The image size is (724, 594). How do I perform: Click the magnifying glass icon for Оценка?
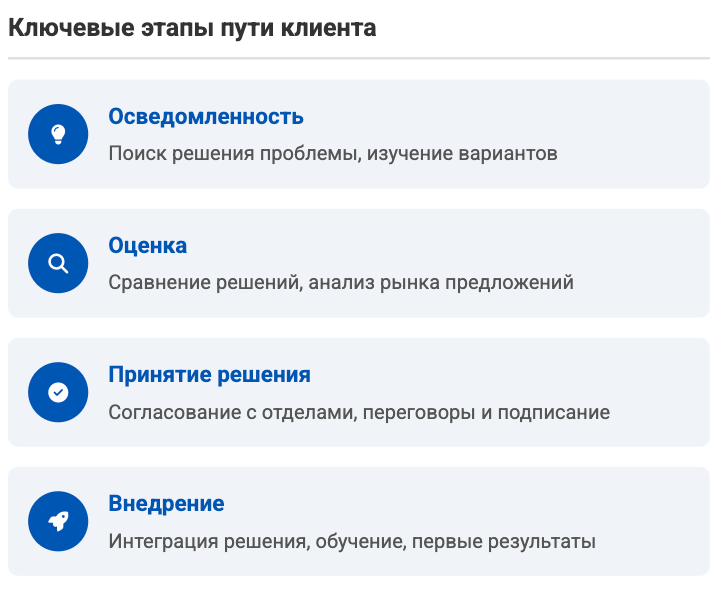click(x=58, y=264)
